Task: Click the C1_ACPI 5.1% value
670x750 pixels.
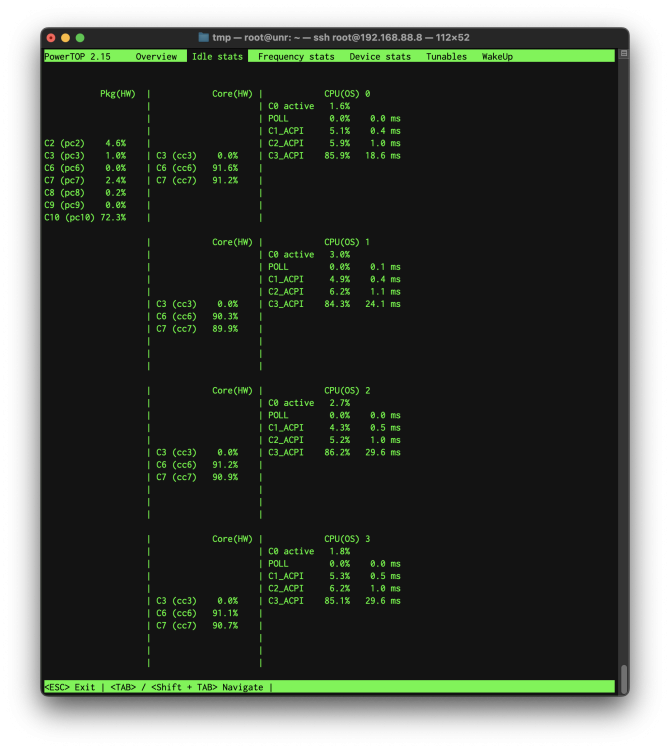Action: click(x=340, y=131)
